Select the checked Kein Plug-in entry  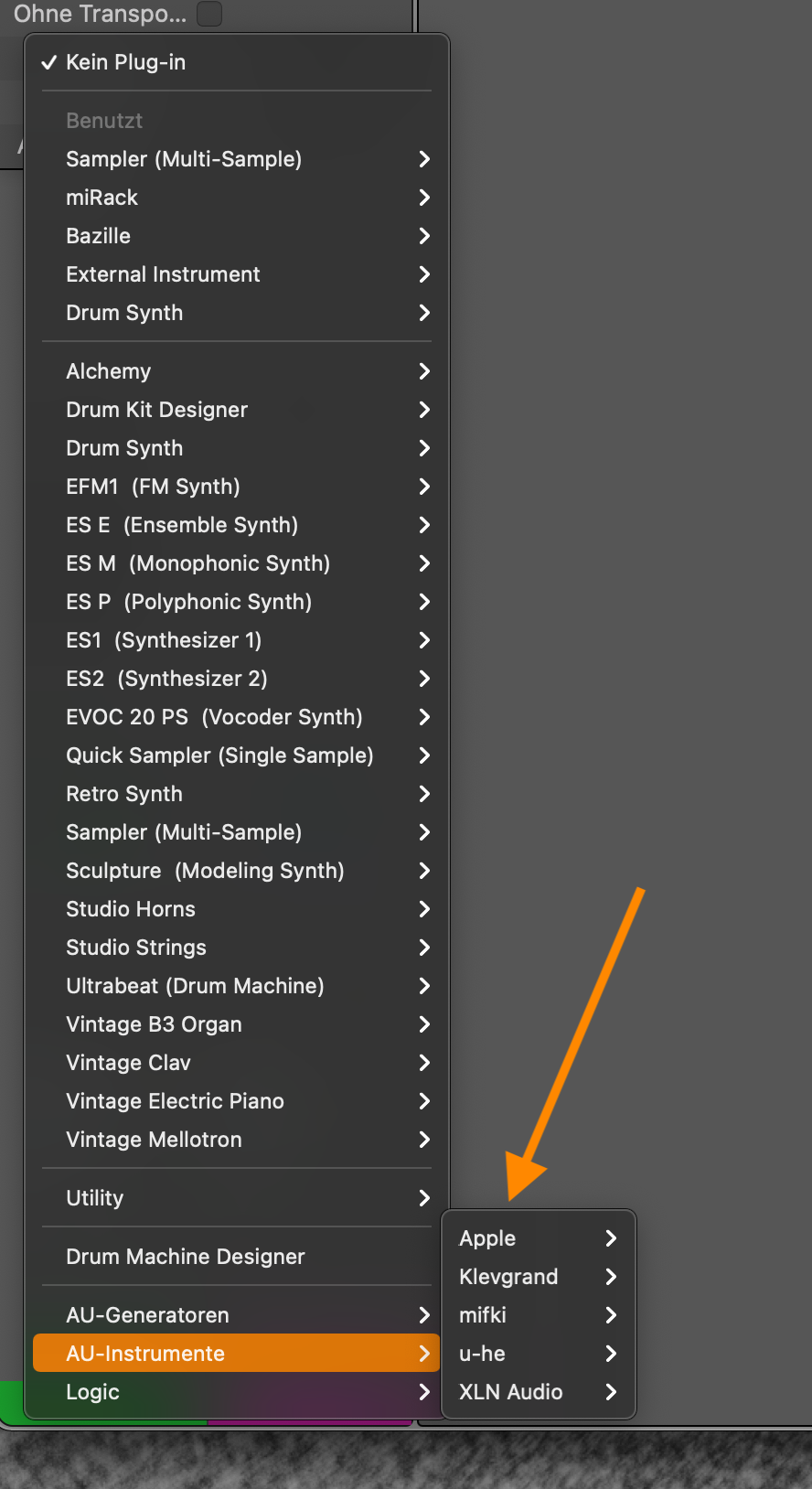(x=125, y=62)
